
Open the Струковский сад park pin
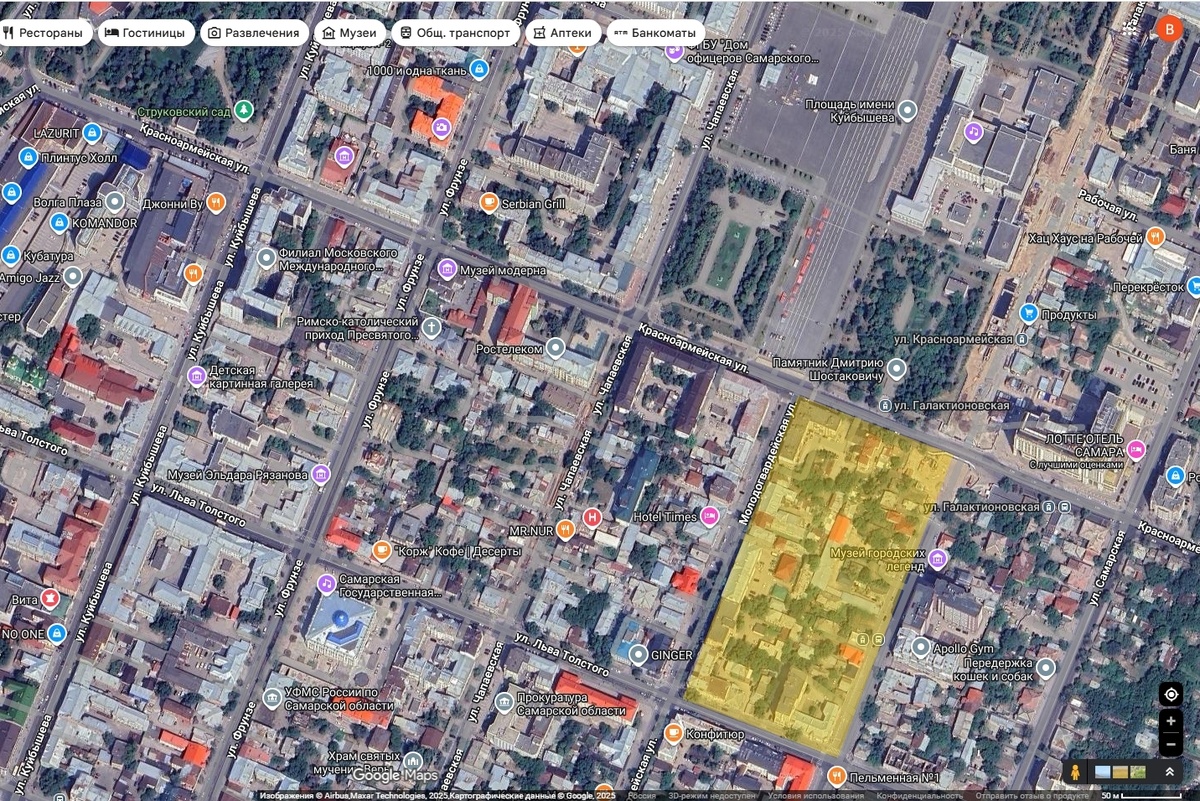(243, 109)
